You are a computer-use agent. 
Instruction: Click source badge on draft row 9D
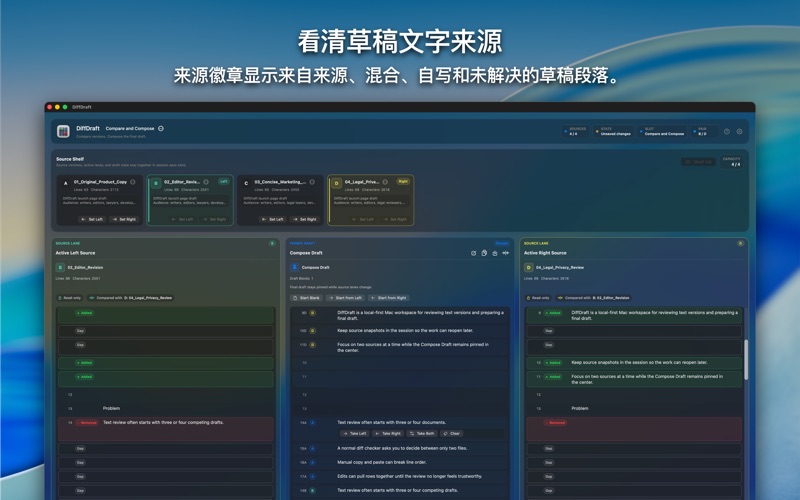click(x=313, y=313)
